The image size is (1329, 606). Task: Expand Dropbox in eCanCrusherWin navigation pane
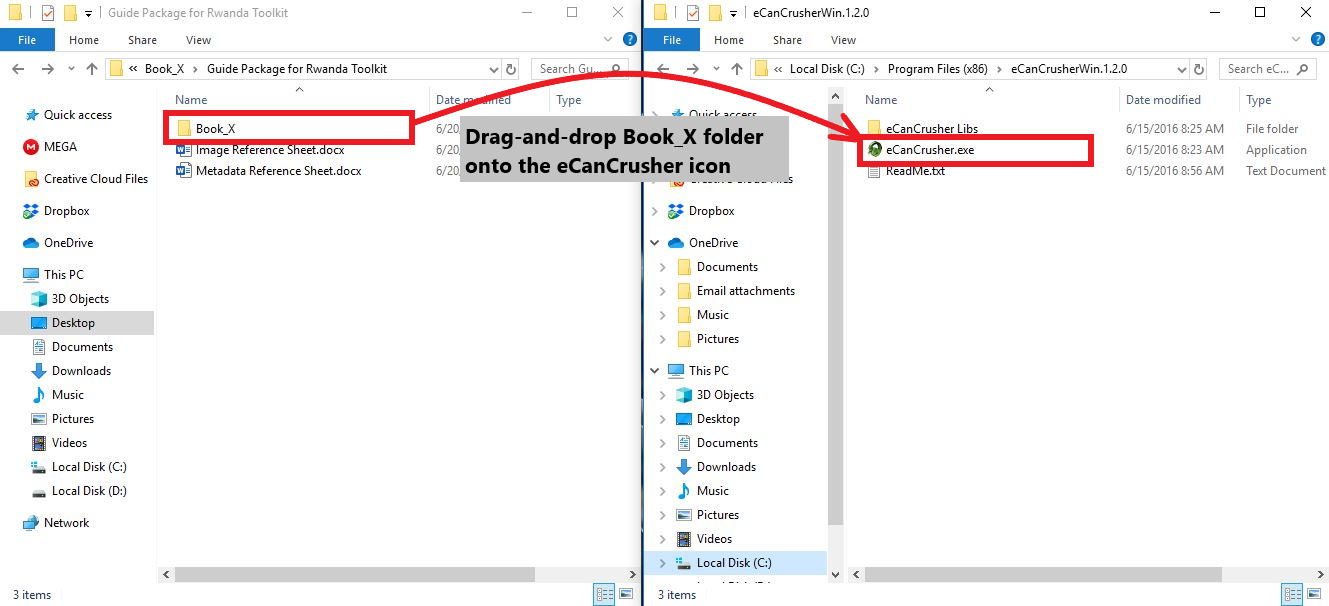655,211
